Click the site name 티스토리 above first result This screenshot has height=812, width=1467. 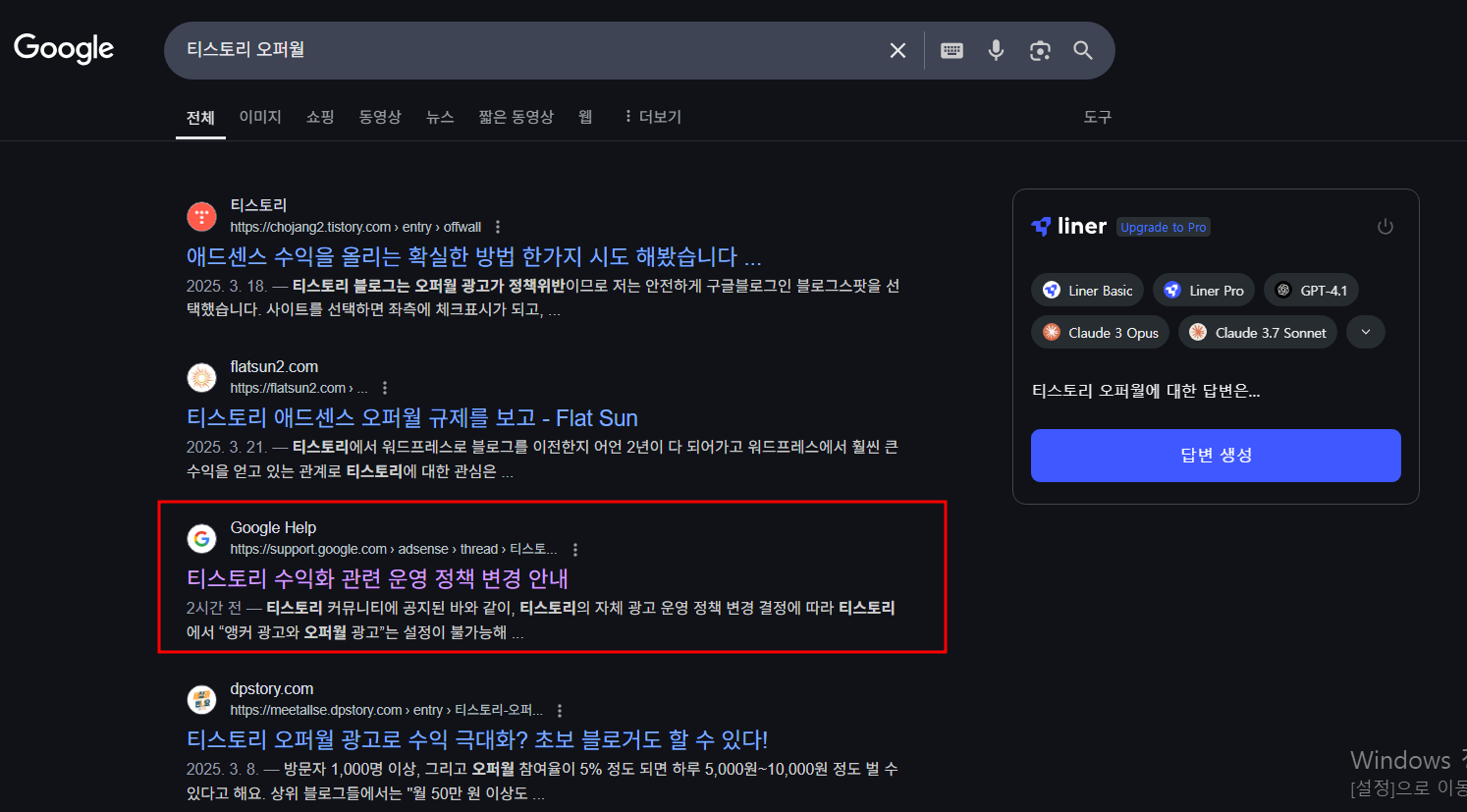[x=258, y=205]
